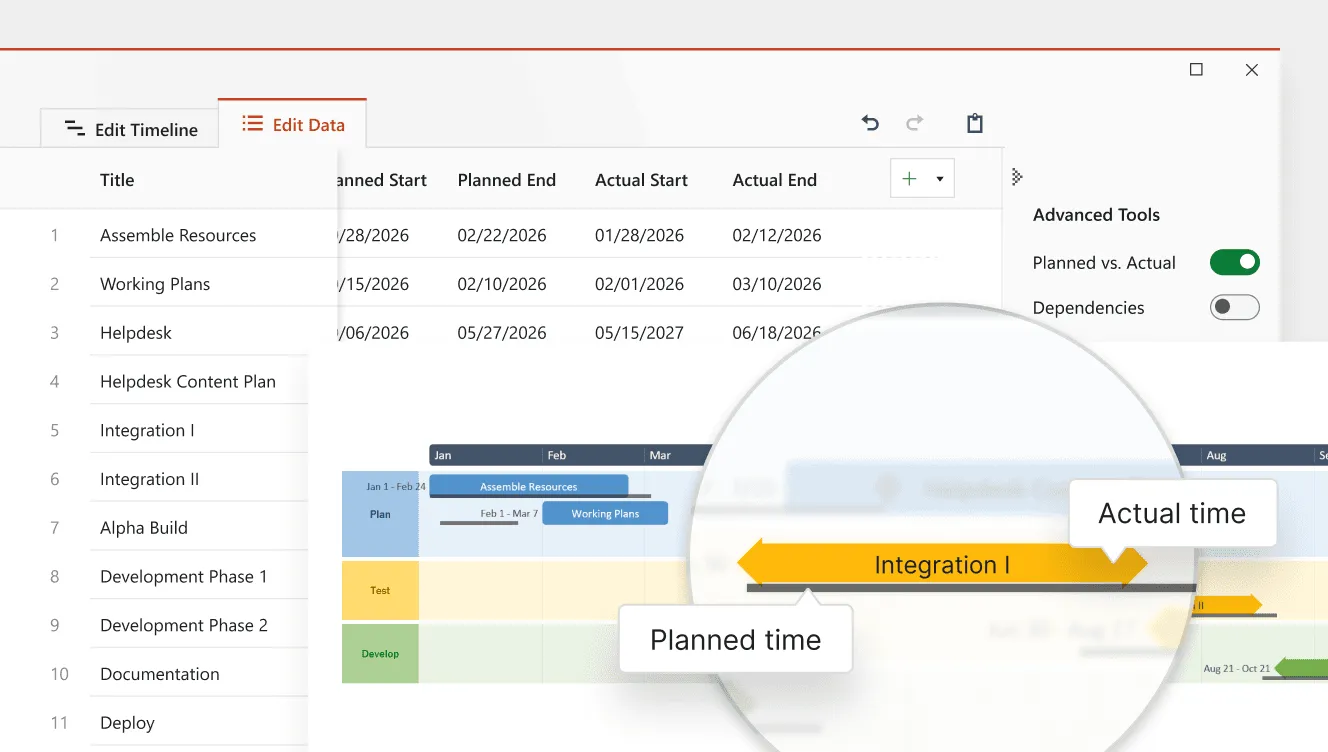
Task: Open the add column dropdown arrow
Action: pyautogui.click(x=939, y=180)
